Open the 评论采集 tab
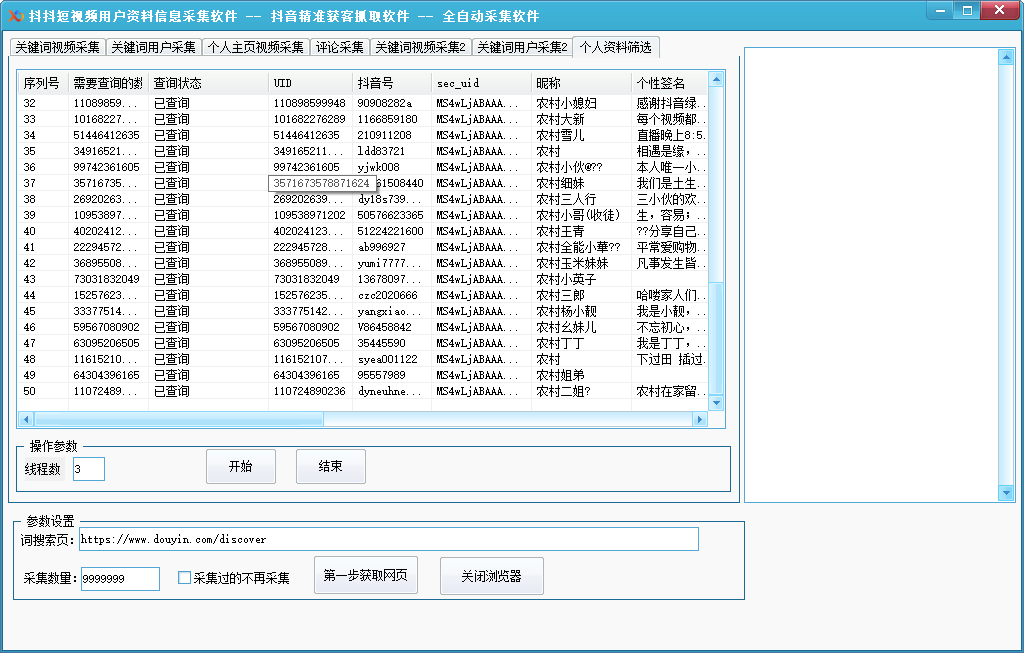Viewport: 1024px width, 653px height. (x=340, y=47)
